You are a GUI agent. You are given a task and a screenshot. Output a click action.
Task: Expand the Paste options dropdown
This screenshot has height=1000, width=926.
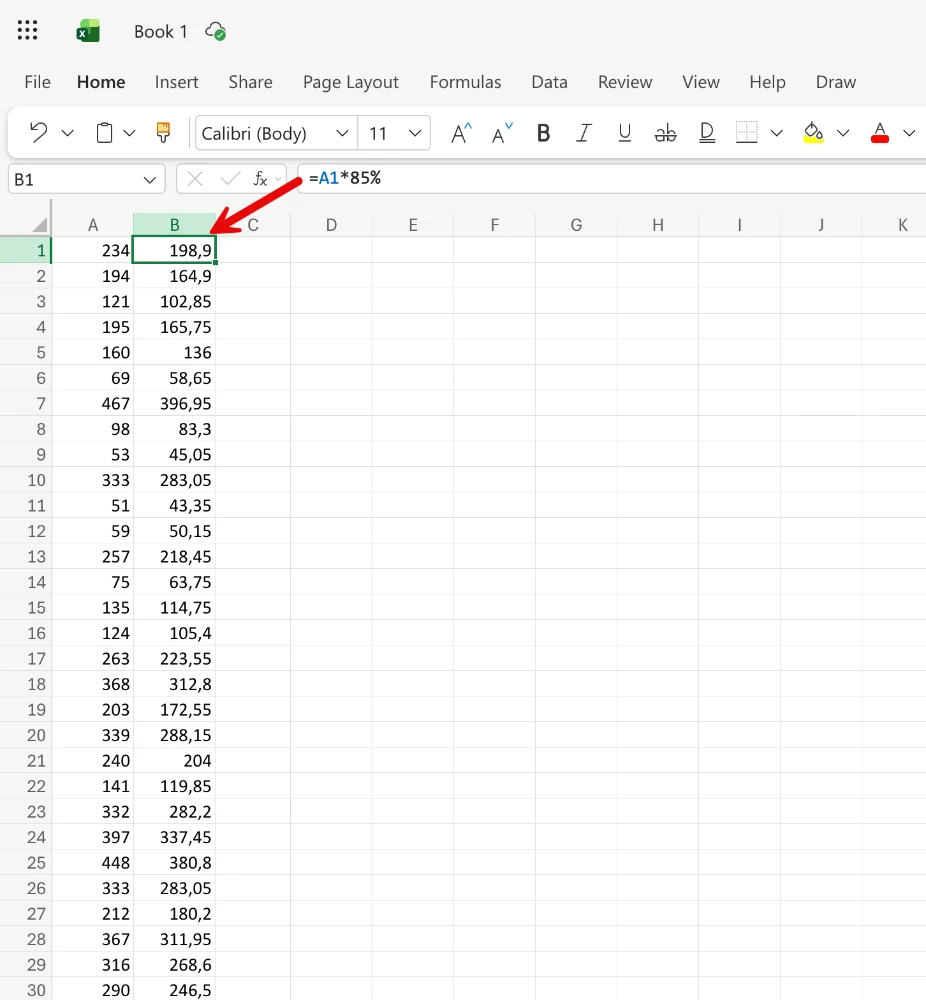[x=129, y=133]
